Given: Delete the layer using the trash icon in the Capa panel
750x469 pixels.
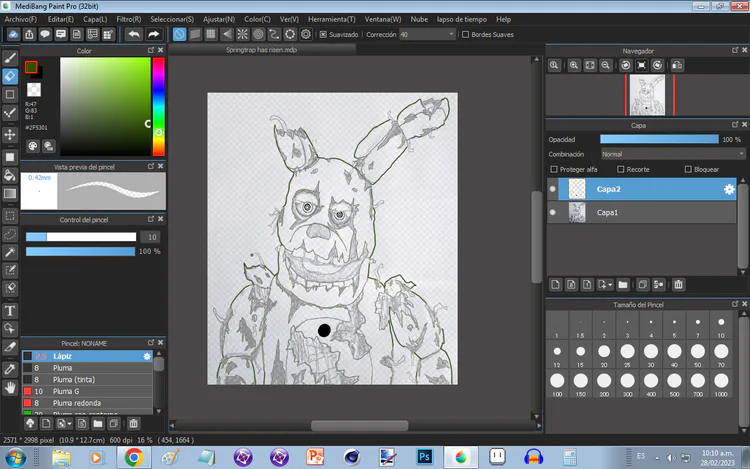Looking at the screenshot, I should click(x=678, y=285).
